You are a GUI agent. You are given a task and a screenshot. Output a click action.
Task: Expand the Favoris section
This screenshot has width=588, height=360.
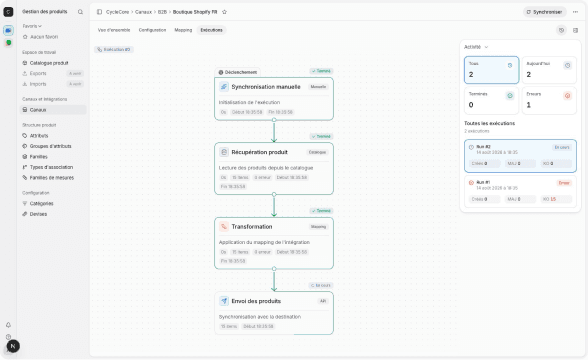32,26
